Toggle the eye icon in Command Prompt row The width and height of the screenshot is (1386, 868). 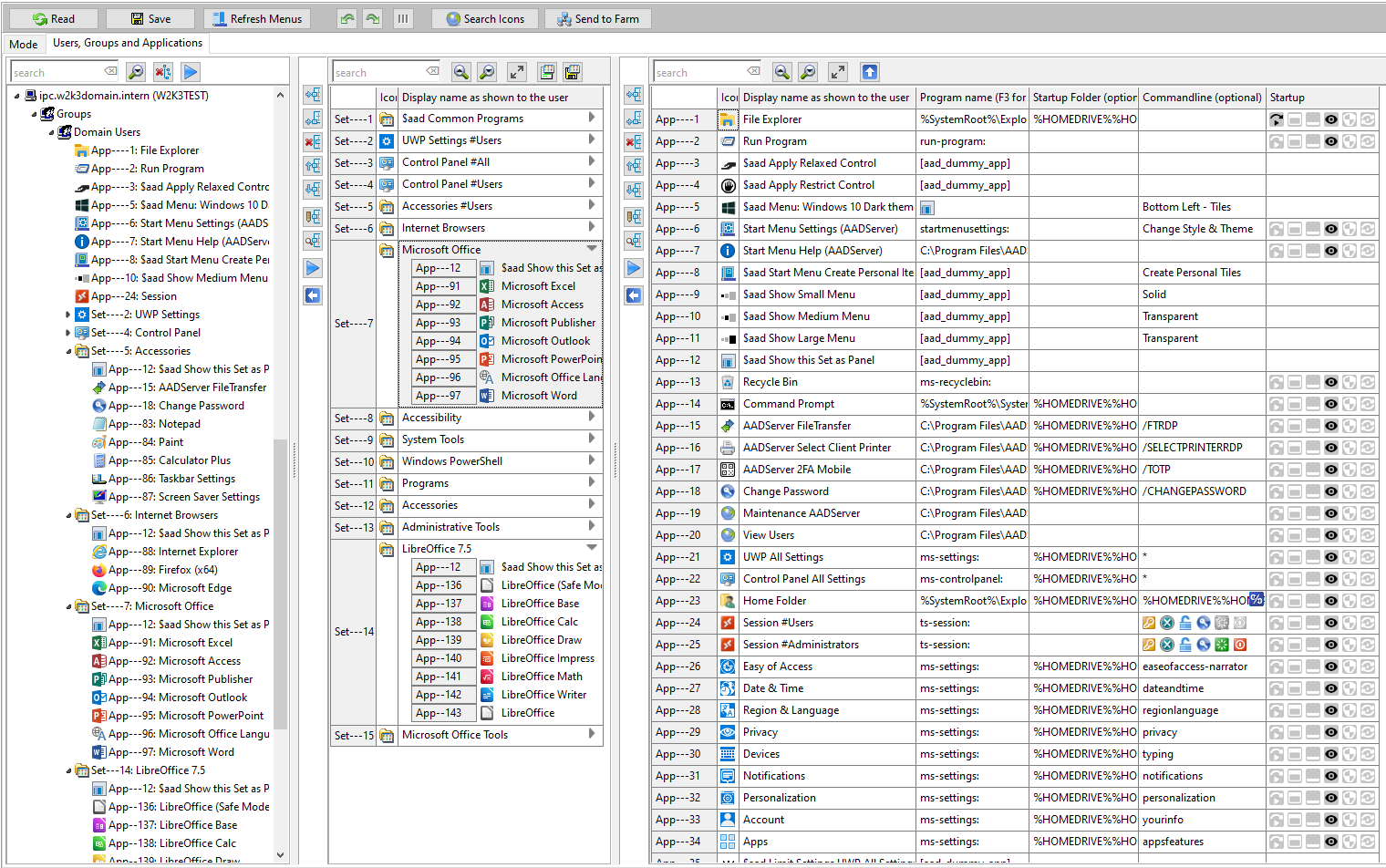click(x=1331, y=404)
